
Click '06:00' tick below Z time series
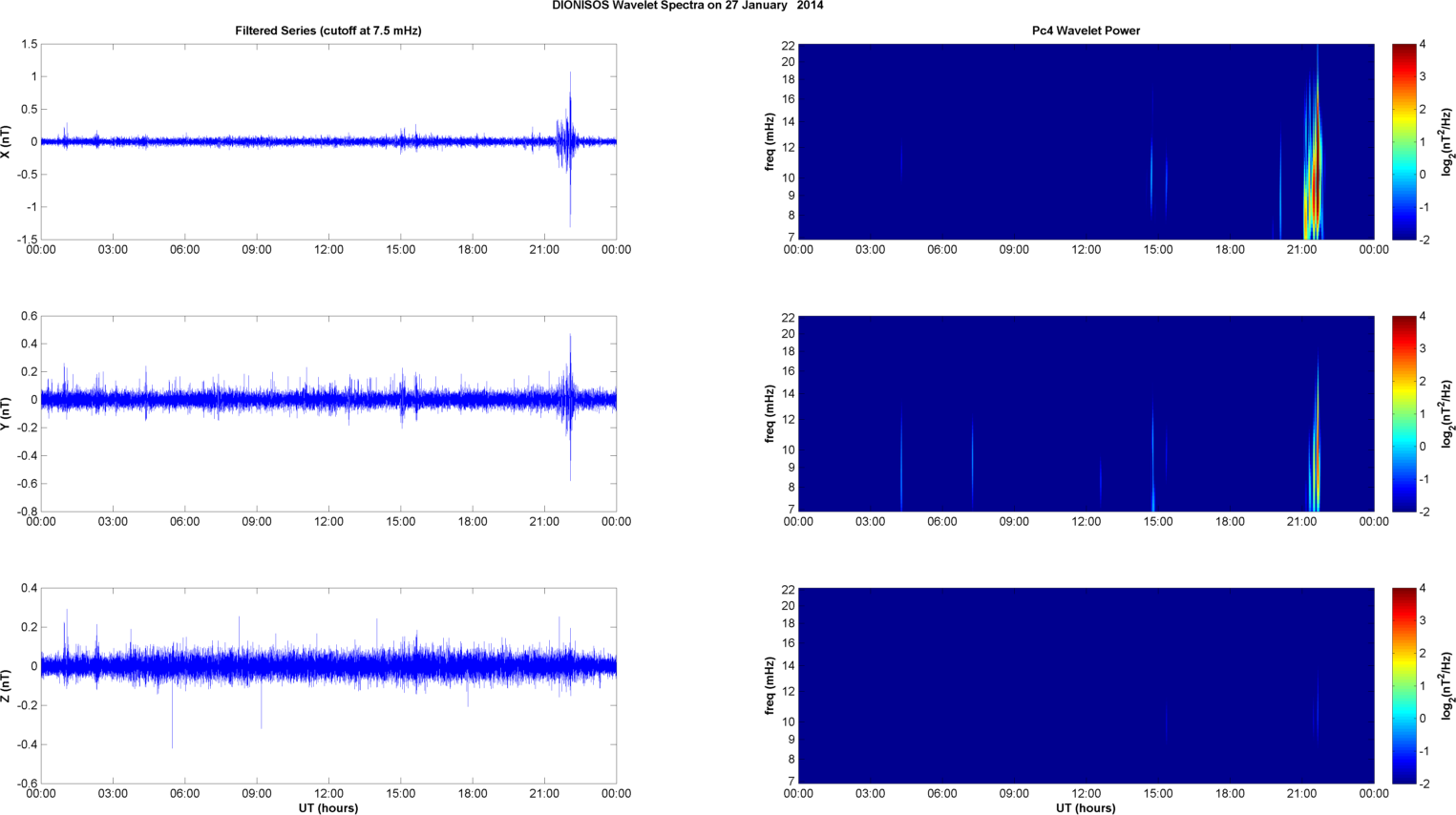click(x=184, y=794)
